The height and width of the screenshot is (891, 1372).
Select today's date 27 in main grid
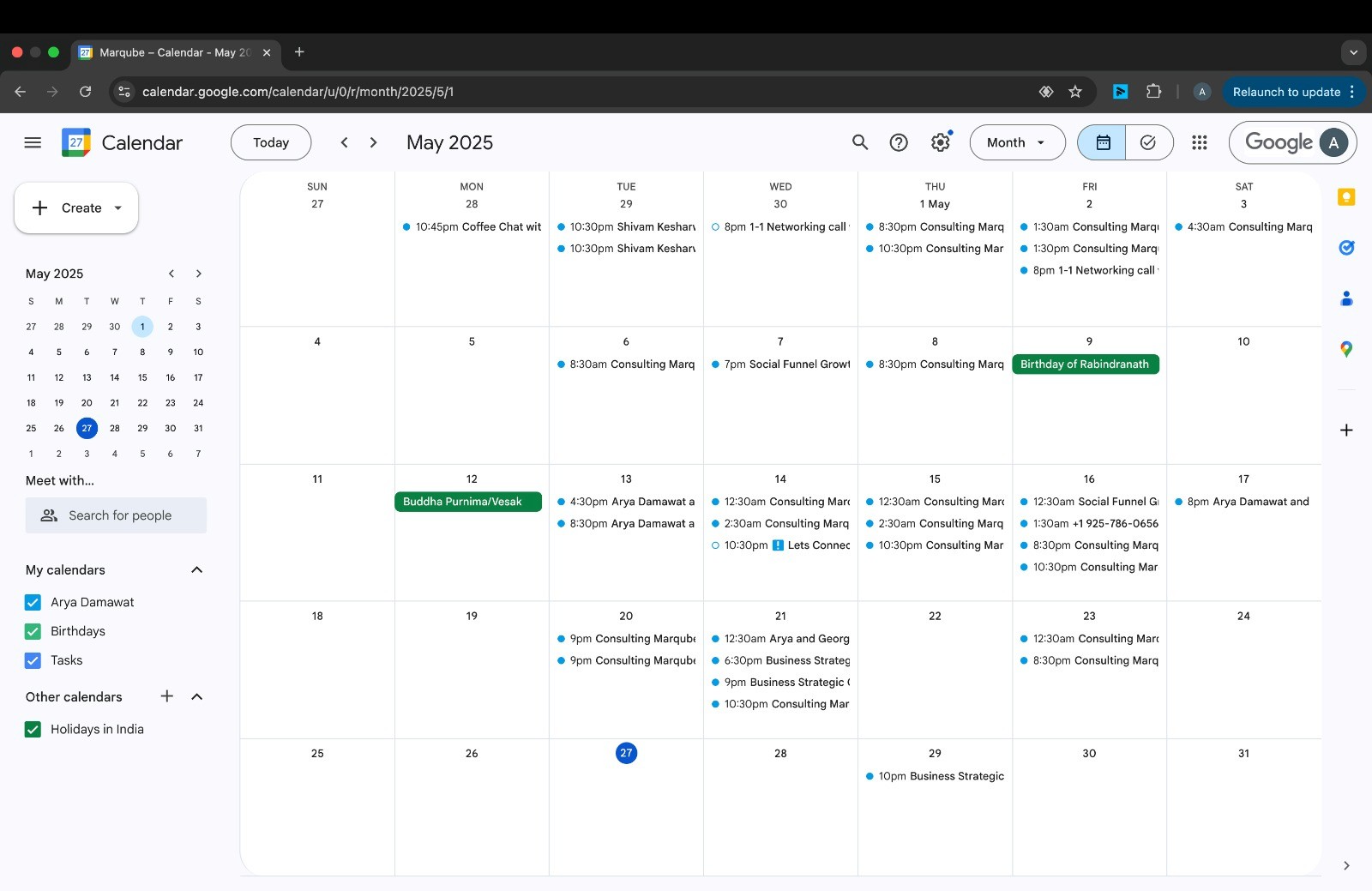click(626, 753)
